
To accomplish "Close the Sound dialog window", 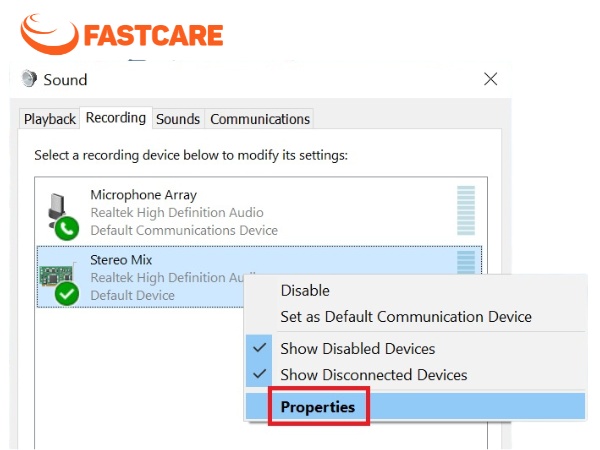I will point(491,79).
